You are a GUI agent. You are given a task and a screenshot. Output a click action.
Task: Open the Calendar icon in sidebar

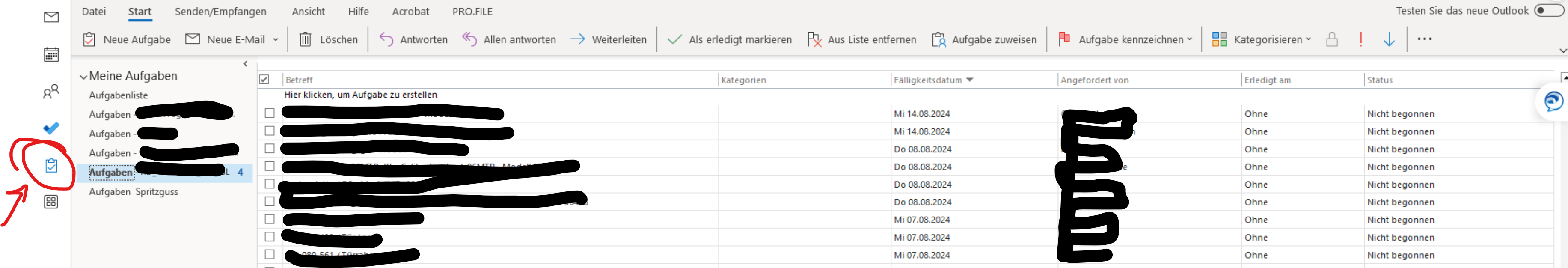click(51, 54)
